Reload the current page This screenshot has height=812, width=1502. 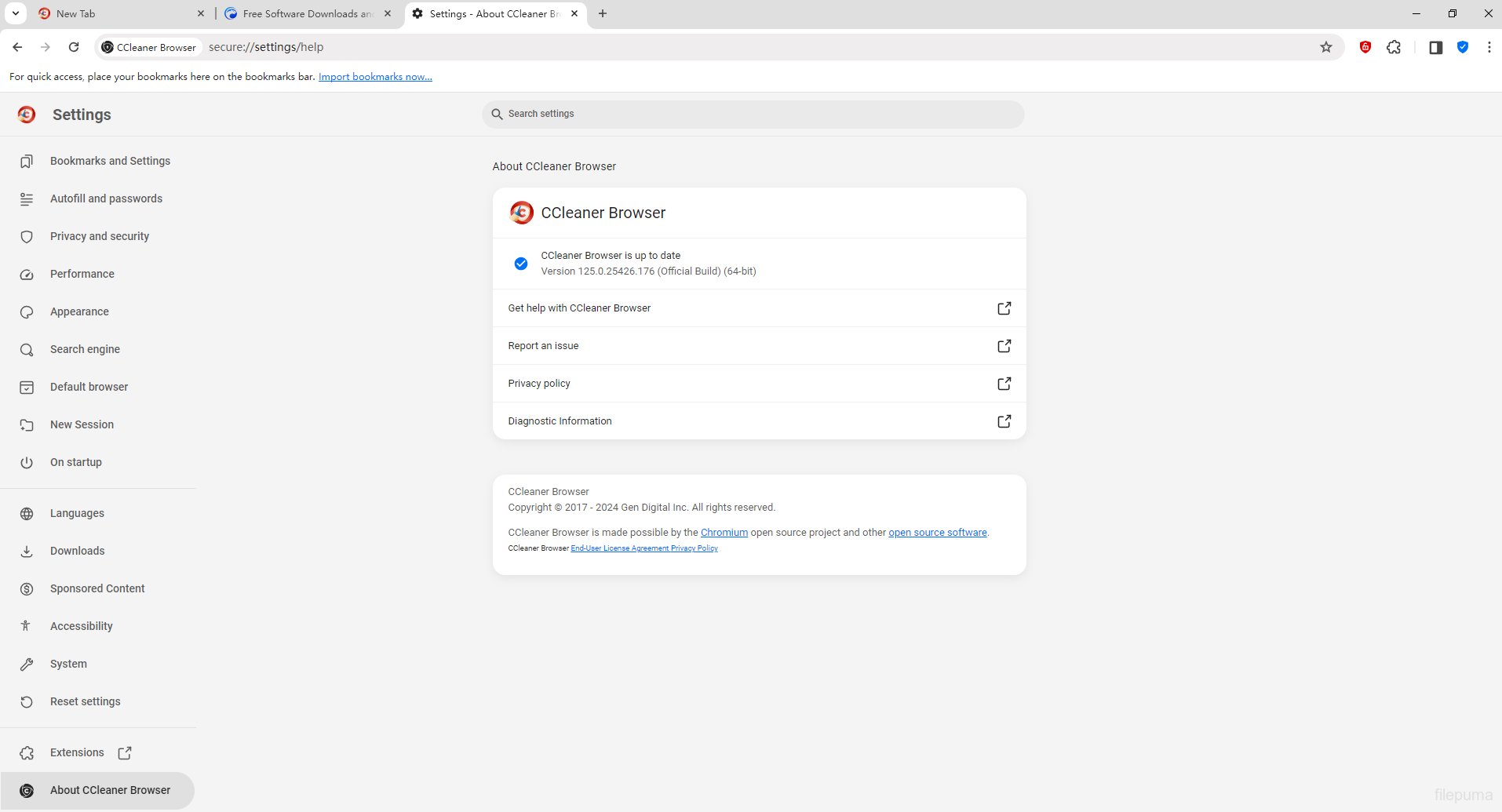(x=74, y=47)
